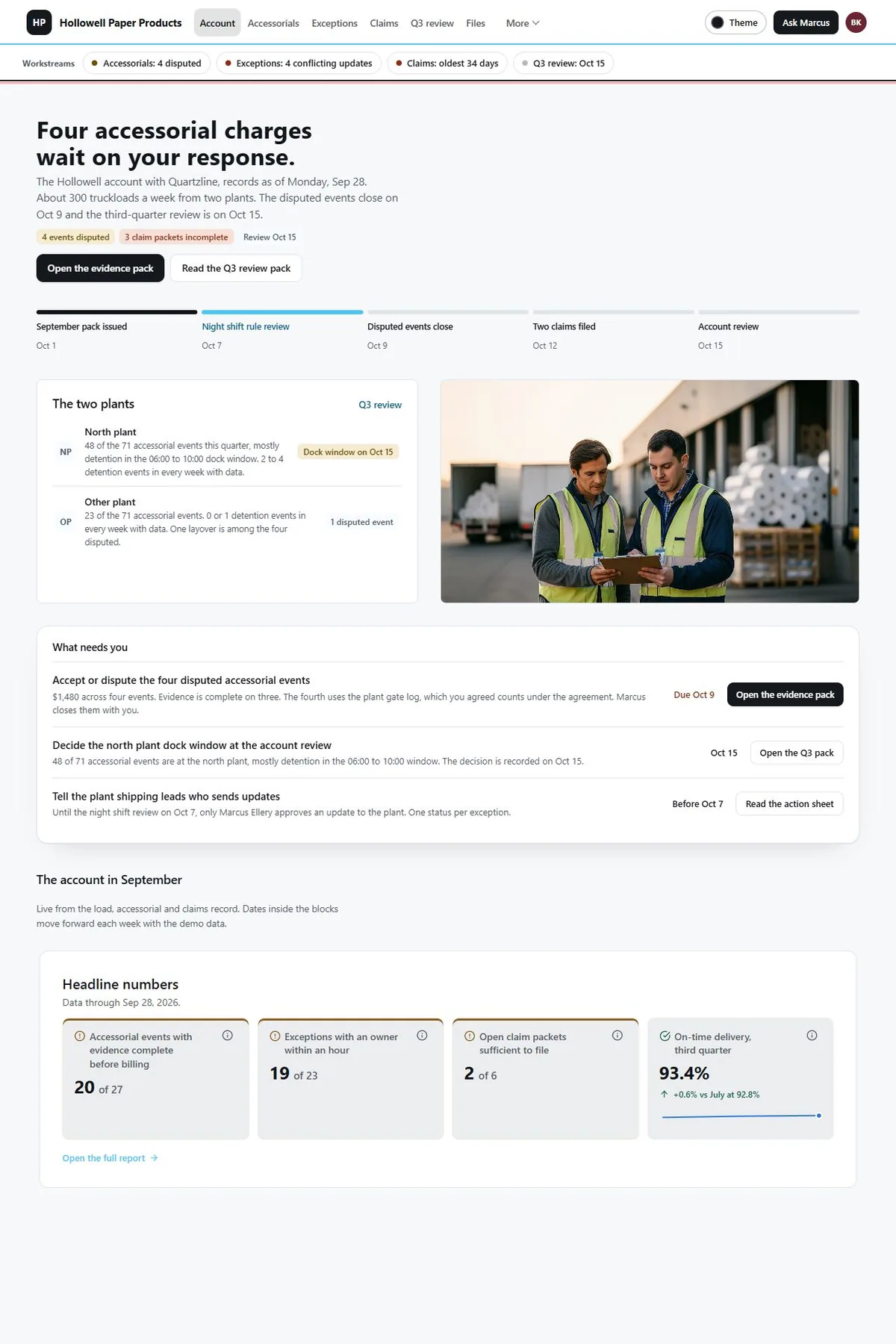The width and height of the screenshot is (896, 1344).
Task: Click Dock window on Oct 15 tag
Action: (348, 452)
